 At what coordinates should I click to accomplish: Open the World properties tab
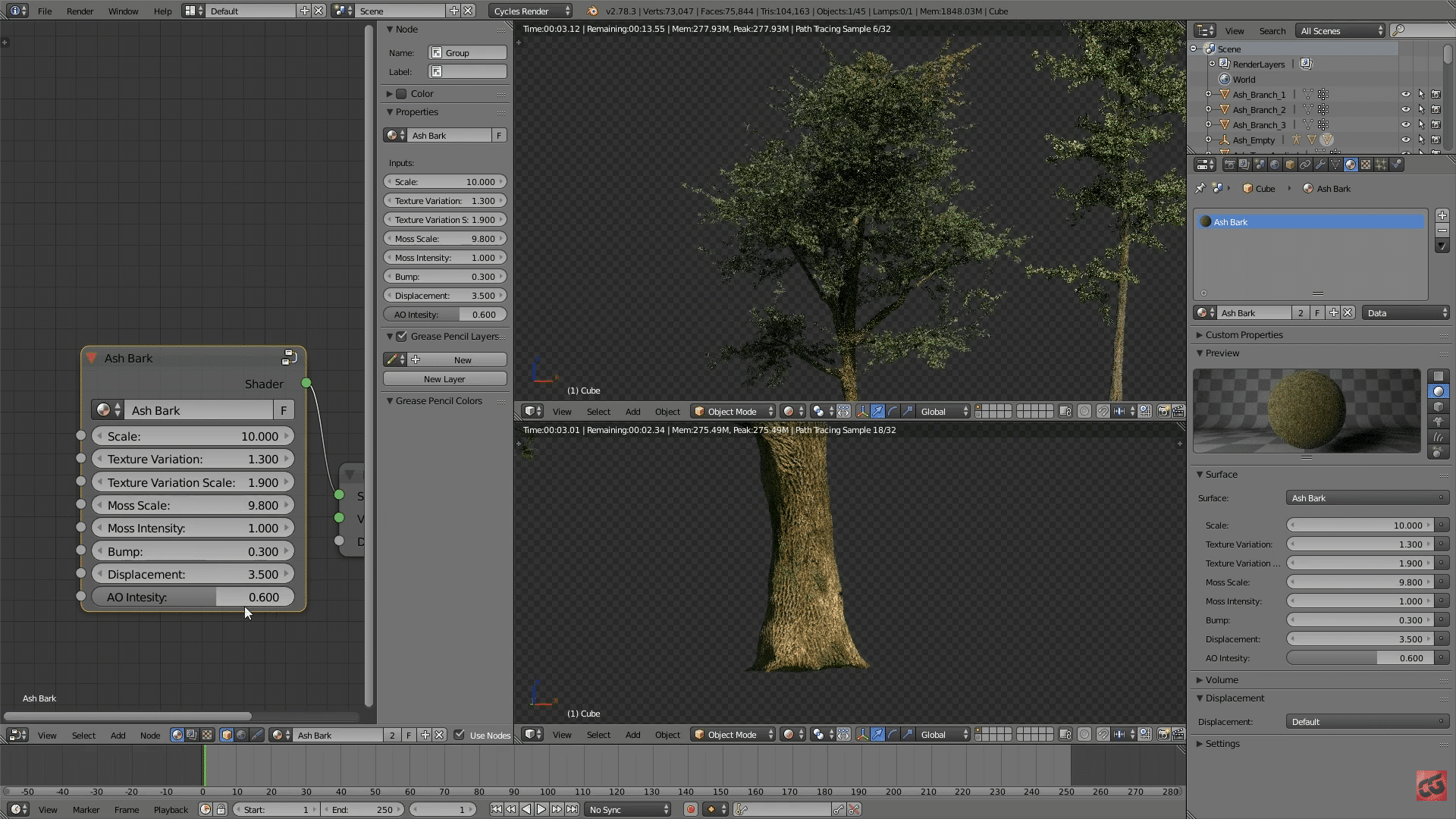point(1275,165)
